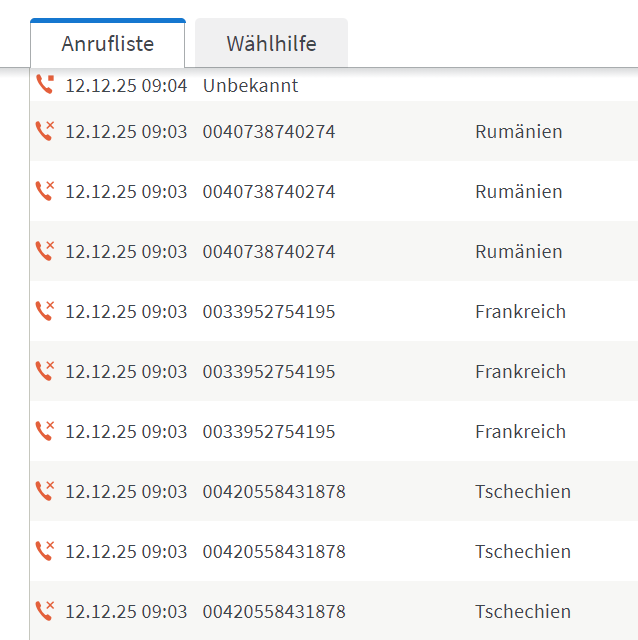
Task: Click missed-call icon on first Tschechien entry
Action: 44,491
